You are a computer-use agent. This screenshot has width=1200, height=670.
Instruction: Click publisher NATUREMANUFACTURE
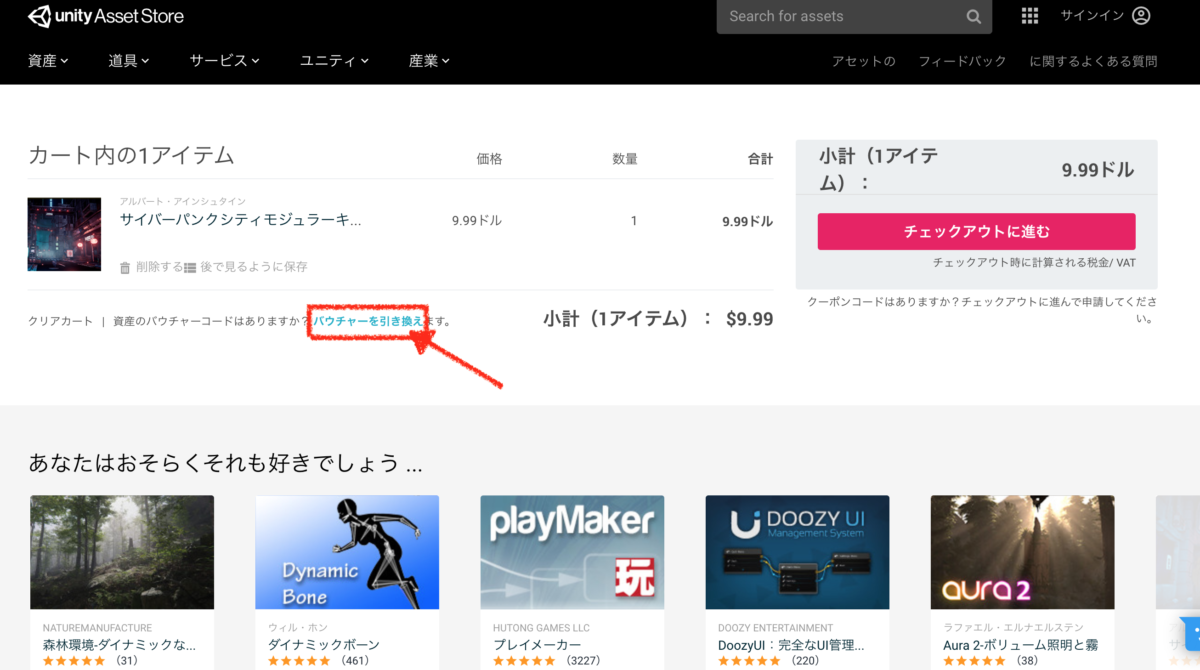[97, 629]
